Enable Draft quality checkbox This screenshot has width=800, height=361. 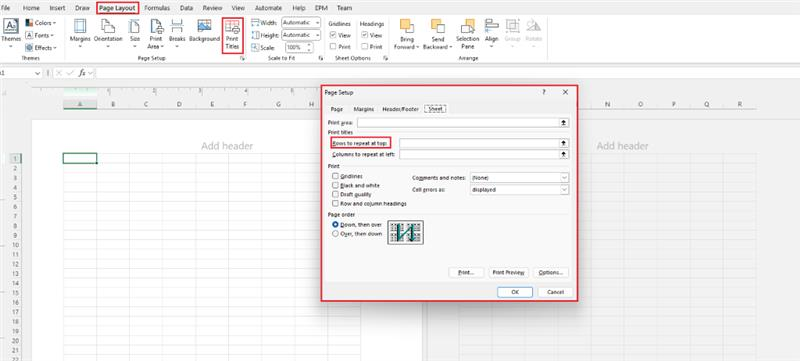[x=335, y=194]
